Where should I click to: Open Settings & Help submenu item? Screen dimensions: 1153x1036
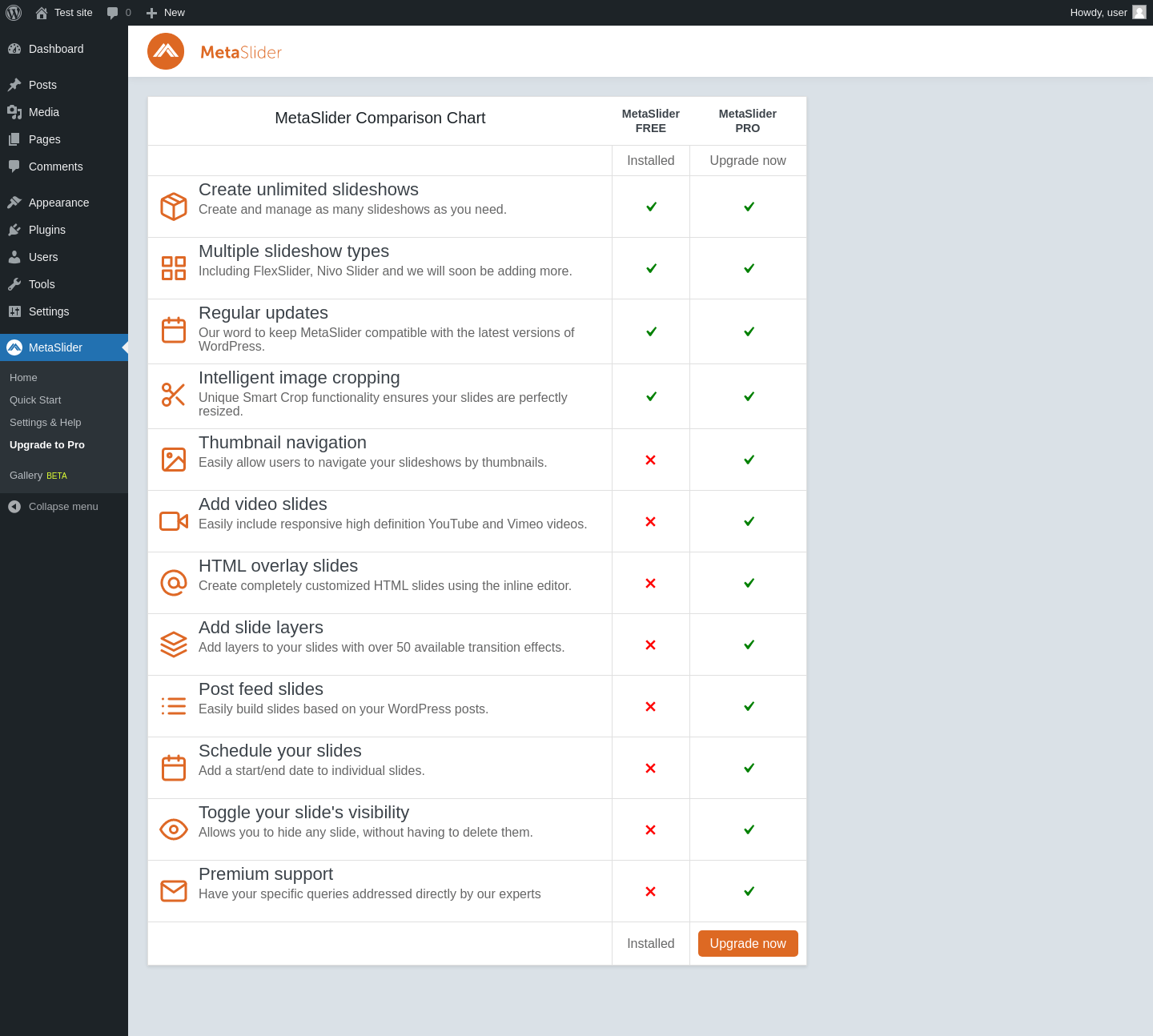[x=46, y=423]
